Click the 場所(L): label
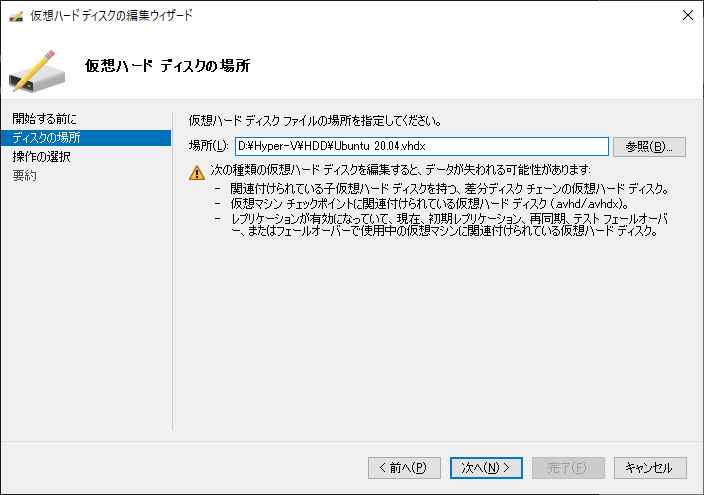This screenshot has height=495, width=704. [x=208, y=146]
